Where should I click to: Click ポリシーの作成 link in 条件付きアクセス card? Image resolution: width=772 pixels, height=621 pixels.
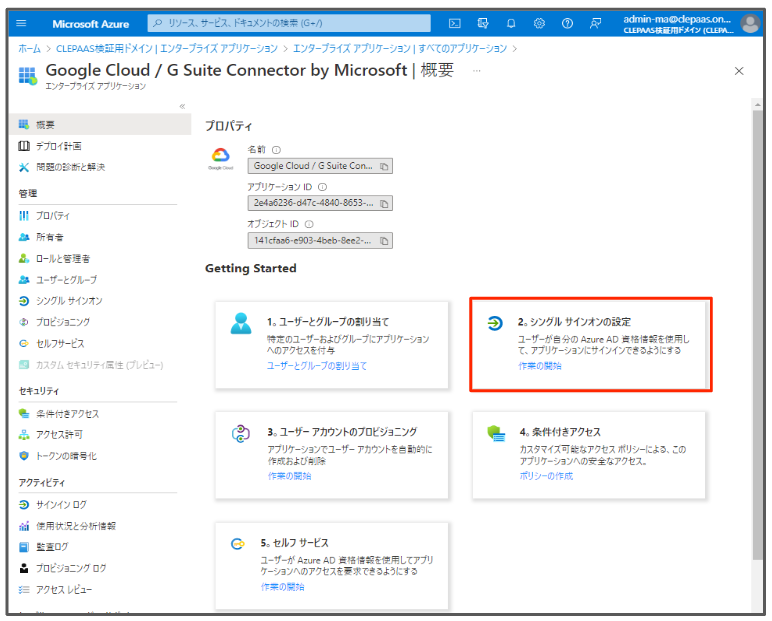(545, 475)
